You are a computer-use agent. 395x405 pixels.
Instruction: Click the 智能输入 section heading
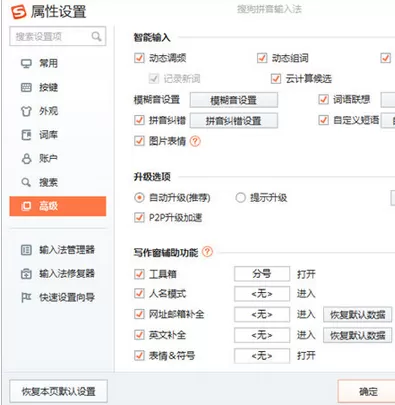(x=152, y=38)
